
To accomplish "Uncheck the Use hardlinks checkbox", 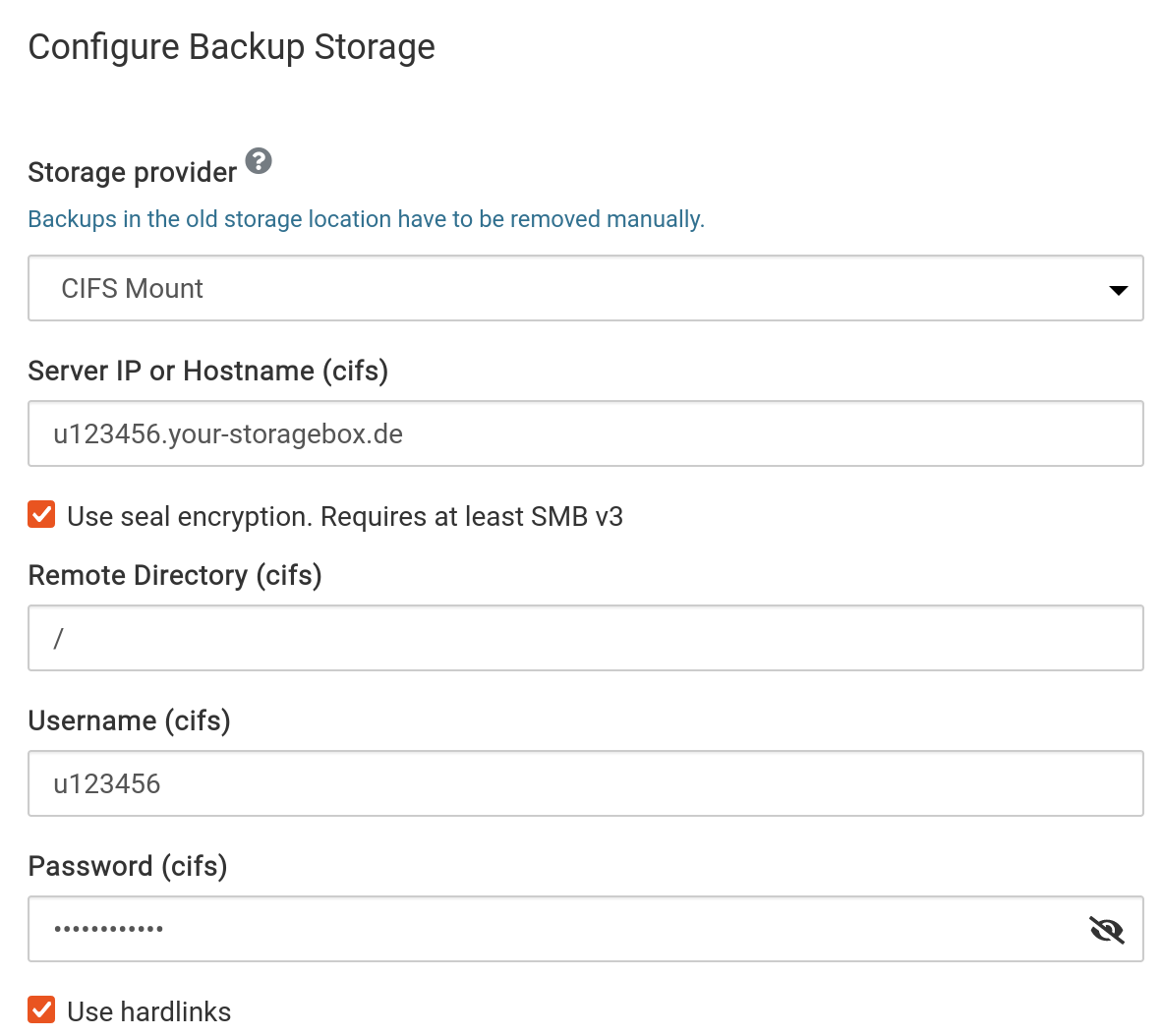I will pos(41,1009).
